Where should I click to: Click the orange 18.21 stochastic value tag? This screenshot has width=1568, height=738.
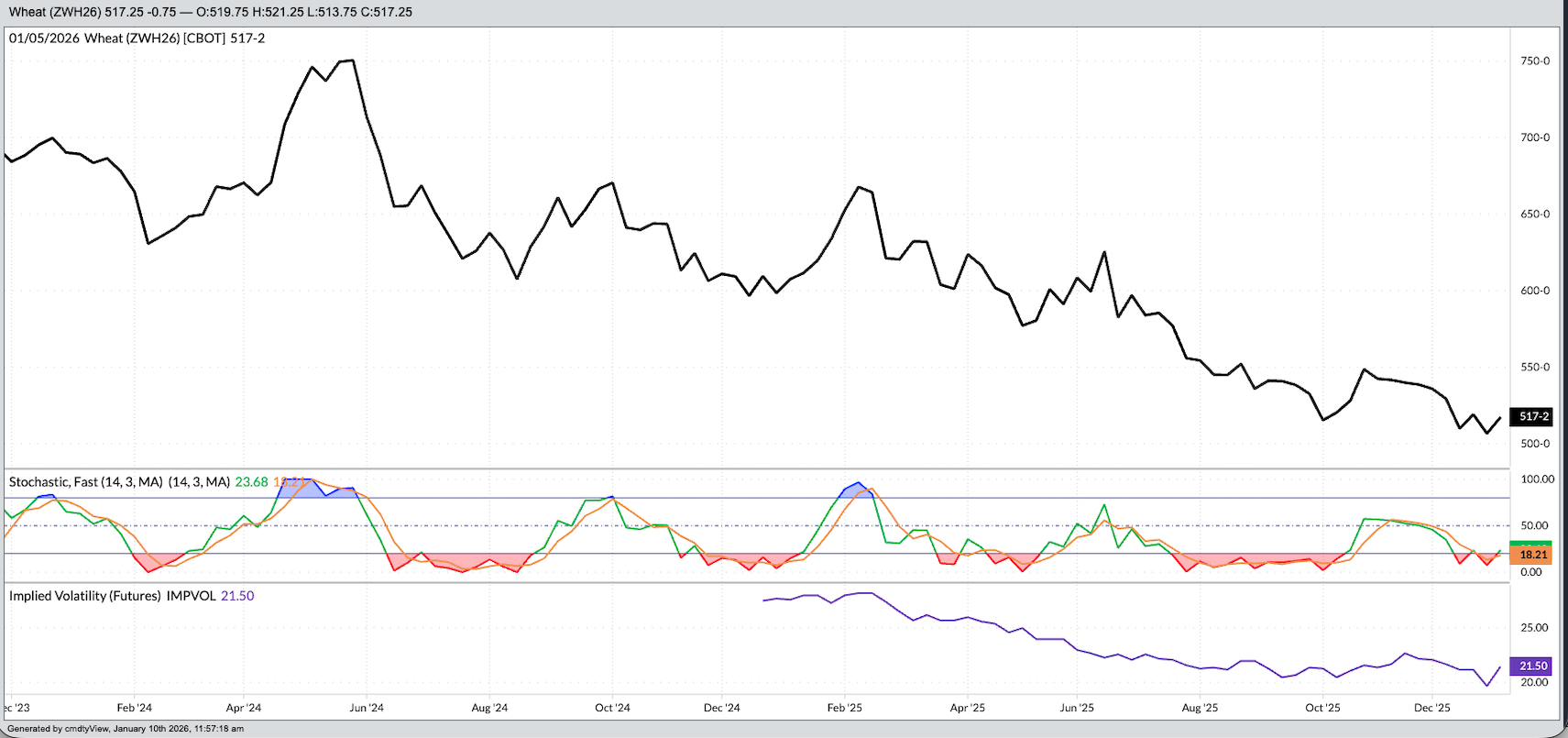pyautogui.click(x=1533, y=555)
